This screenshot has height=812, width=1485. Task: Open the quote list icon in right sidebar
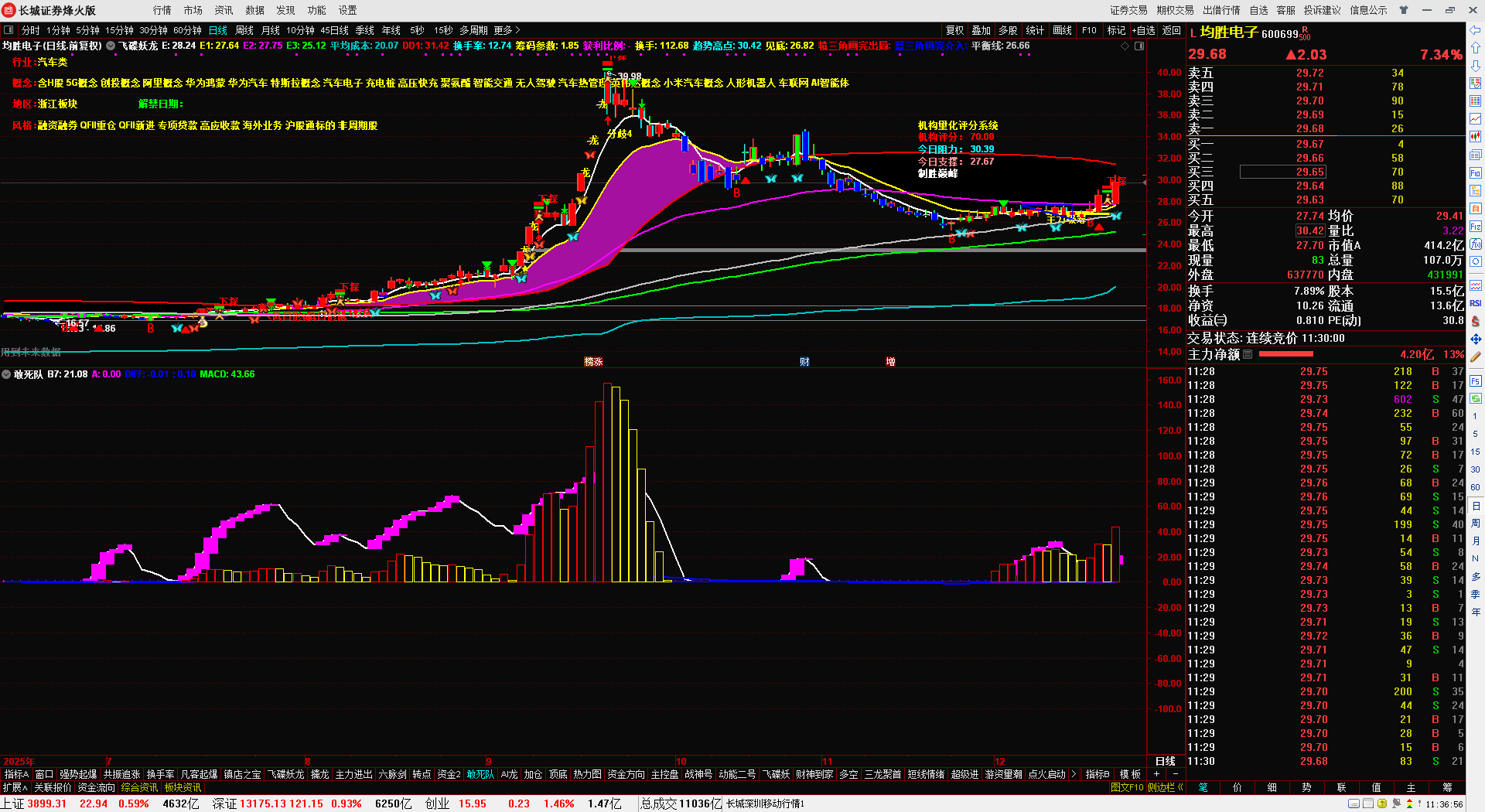pyautogui.click(x=1476, y=84)
